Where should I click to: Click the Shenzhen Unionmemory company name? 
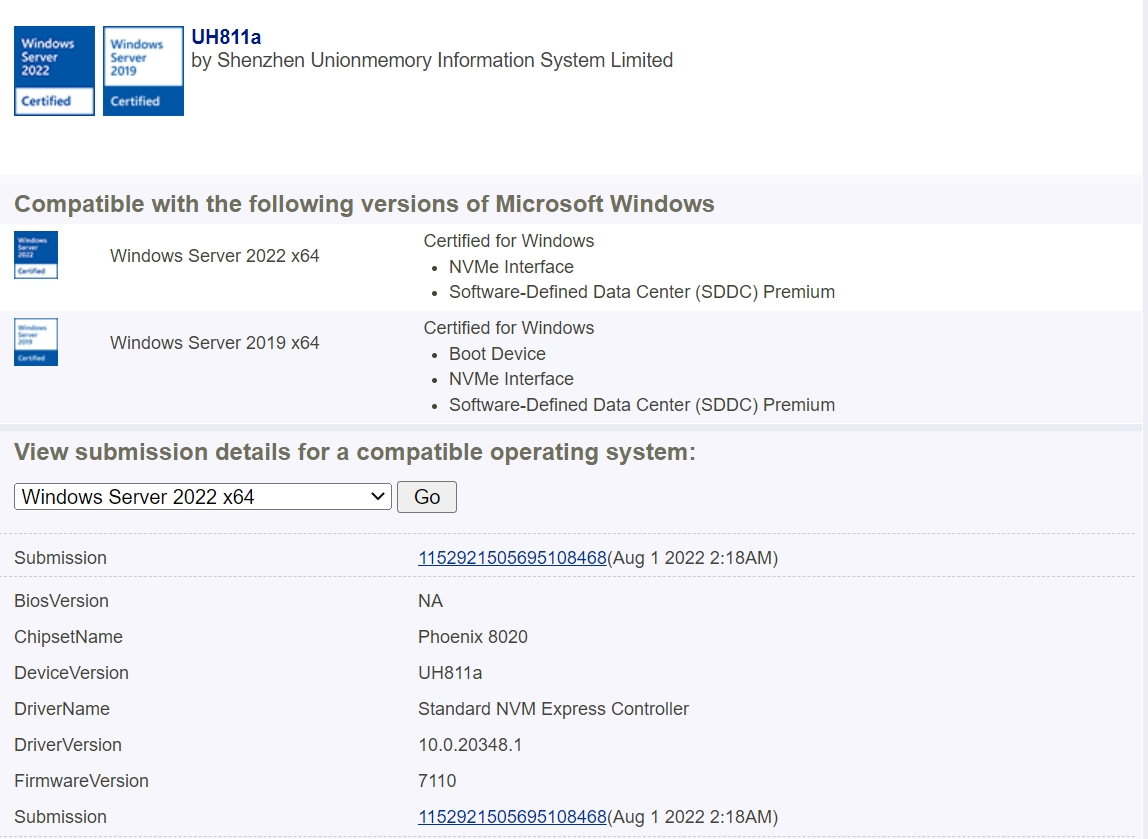[432, 61]
